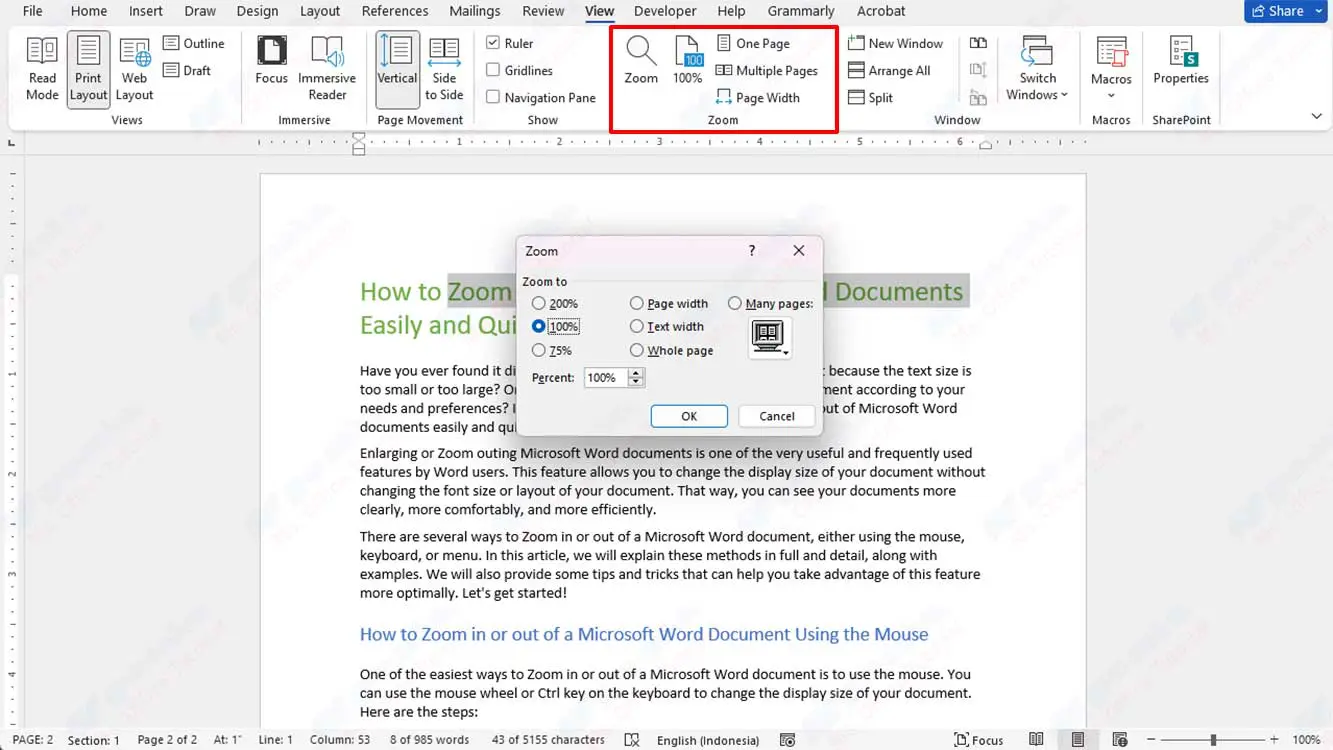Click the accessibility status bar icon
Screen dimensions: 1333x750
point(787,740)
